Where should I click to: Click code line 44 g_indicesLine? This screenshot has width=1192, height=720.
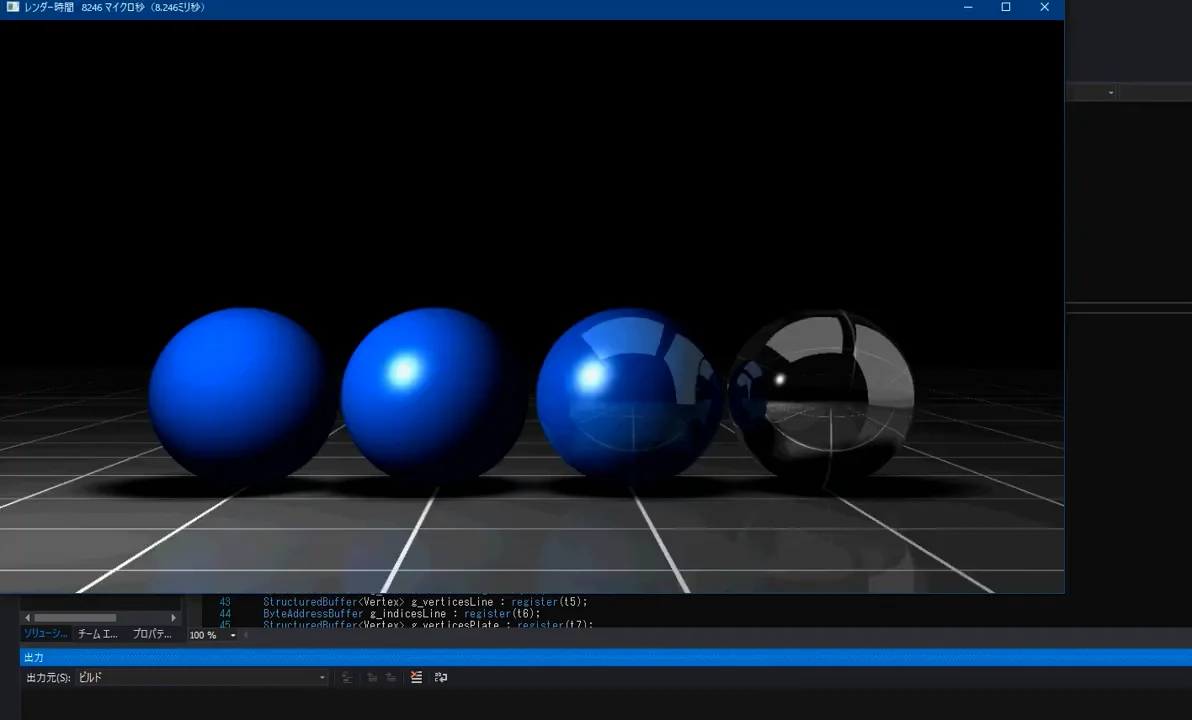[401, 614]
